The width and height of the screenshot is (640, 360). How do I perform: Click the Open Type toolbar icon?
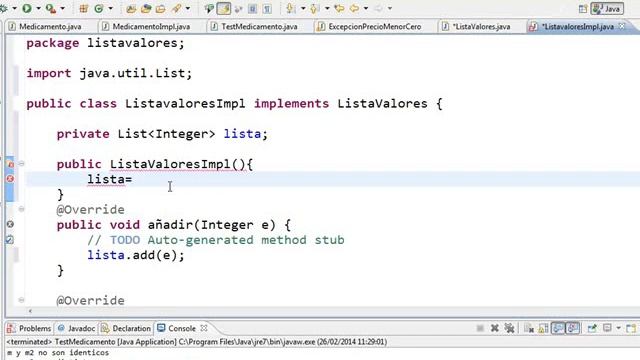(x=131, y=9)
